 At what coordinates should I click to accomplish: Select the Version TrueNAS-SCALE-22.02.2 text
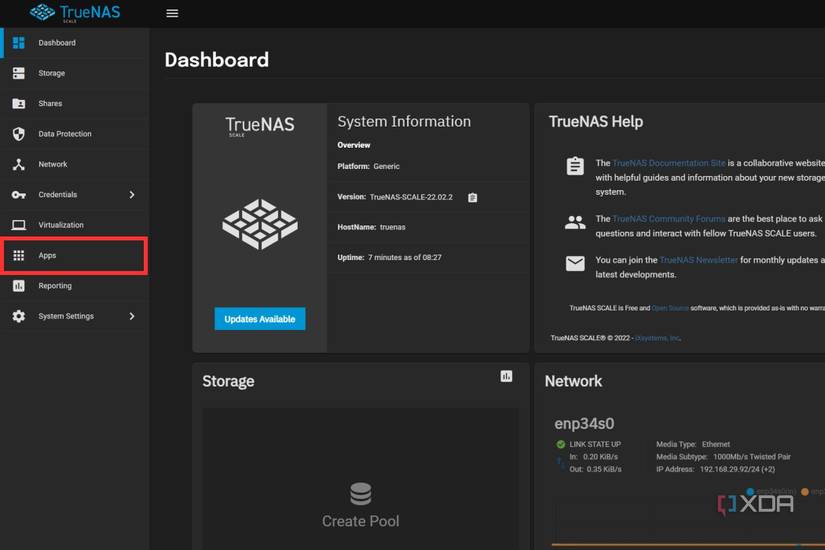point(395,197)
